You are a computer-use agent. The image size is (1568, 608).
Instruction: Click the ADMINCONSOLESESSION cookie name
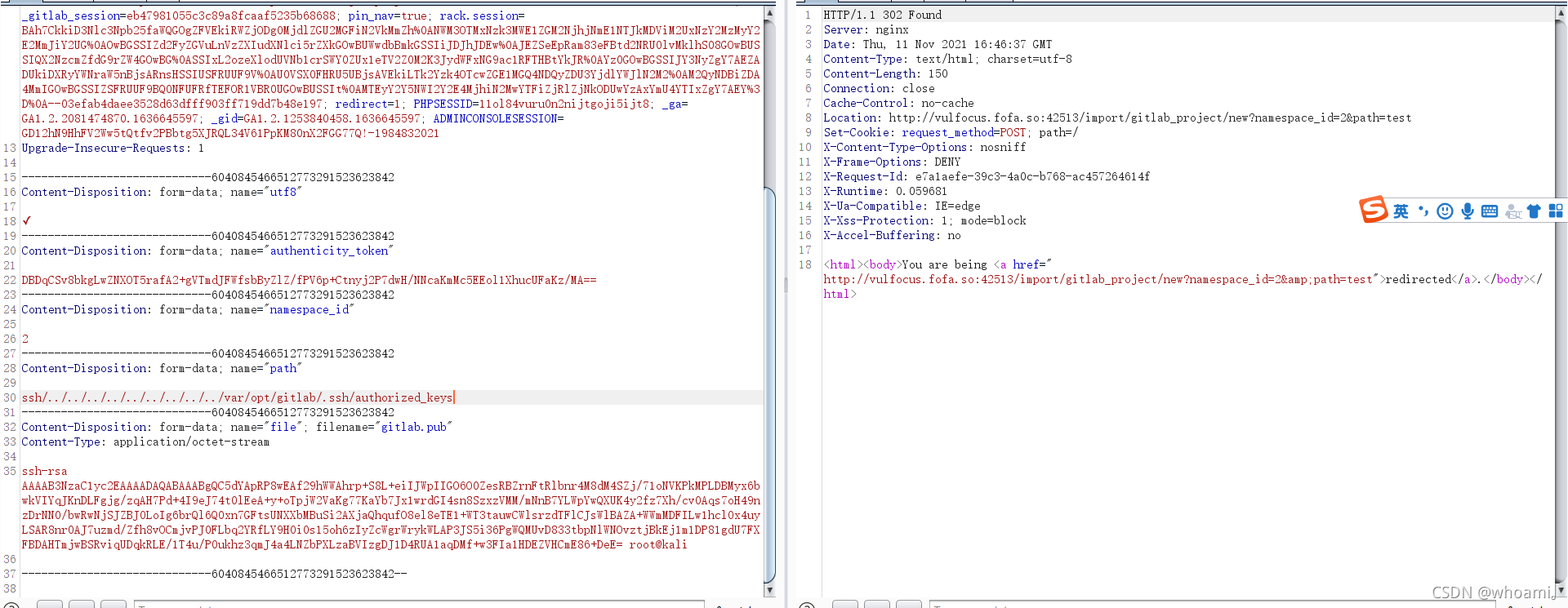click(x=495, y=118)
